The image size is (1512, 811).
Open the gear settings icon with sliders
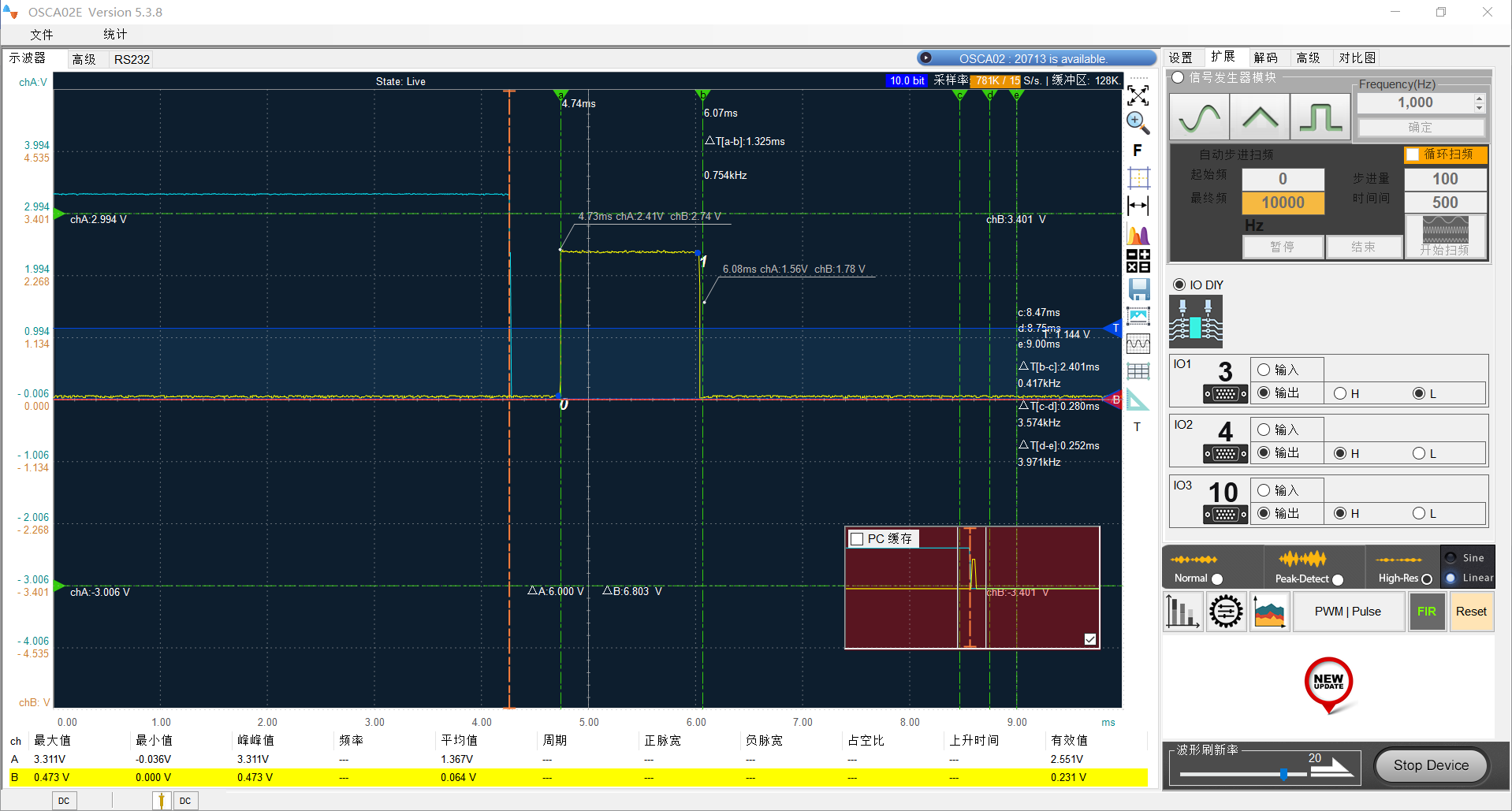(x=1226, y=612)
